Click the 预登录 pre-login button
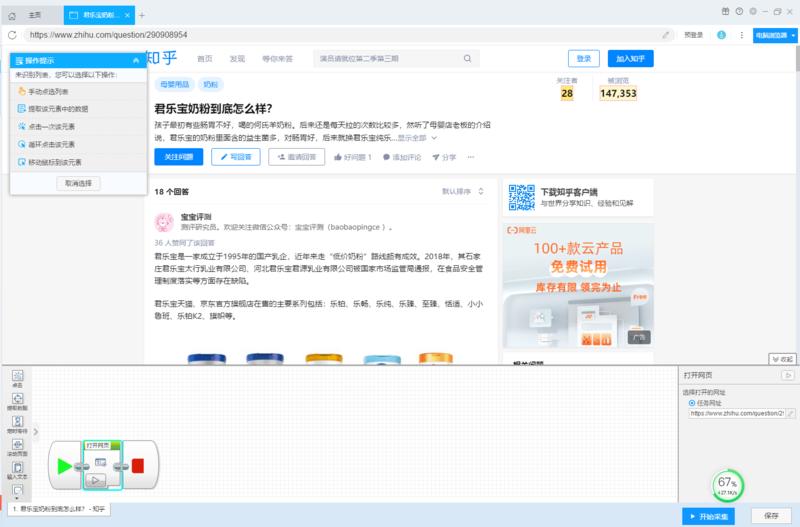800x527 pixels. [693, 35]
